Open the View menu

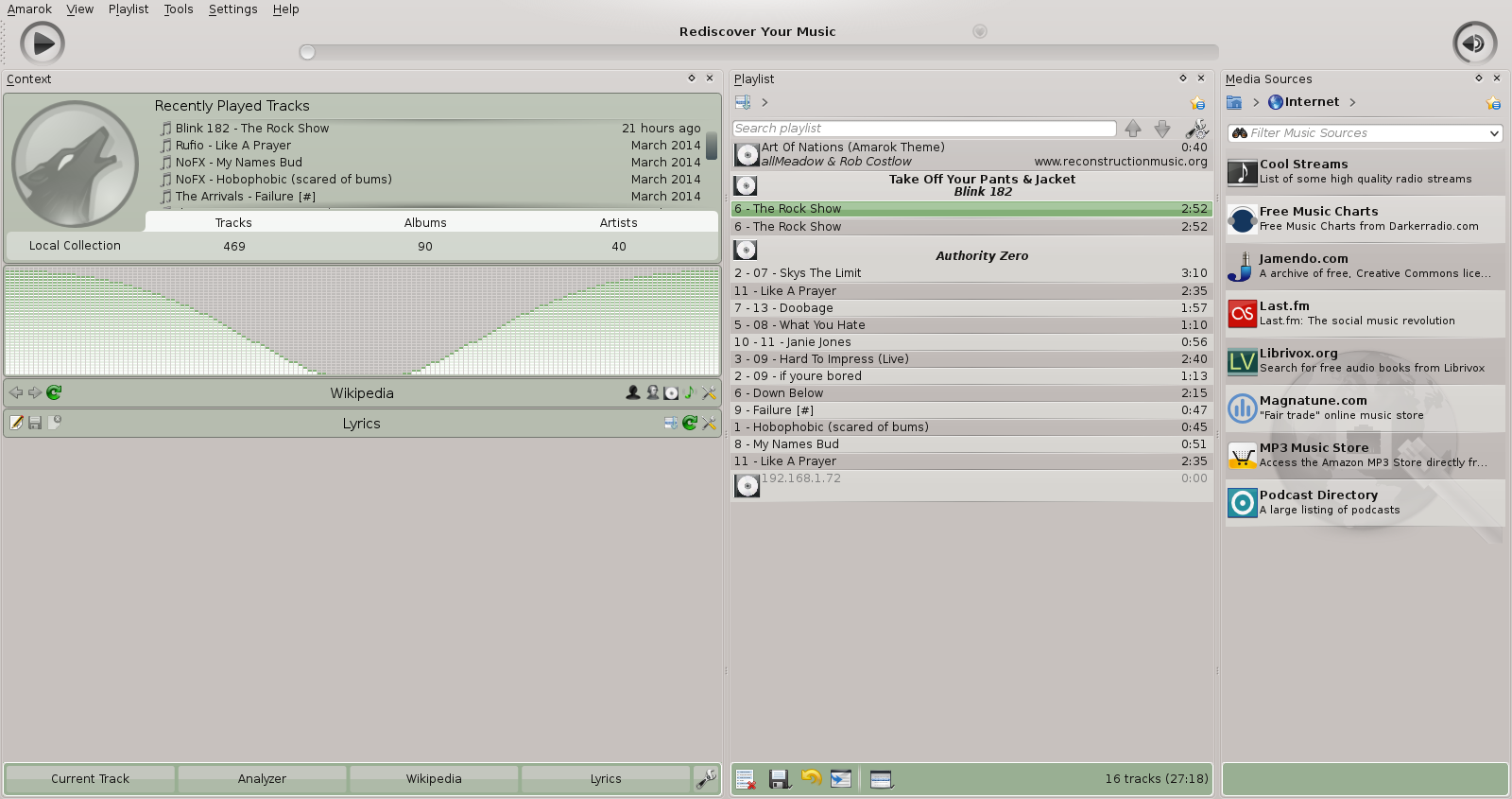tap(79, 9)
